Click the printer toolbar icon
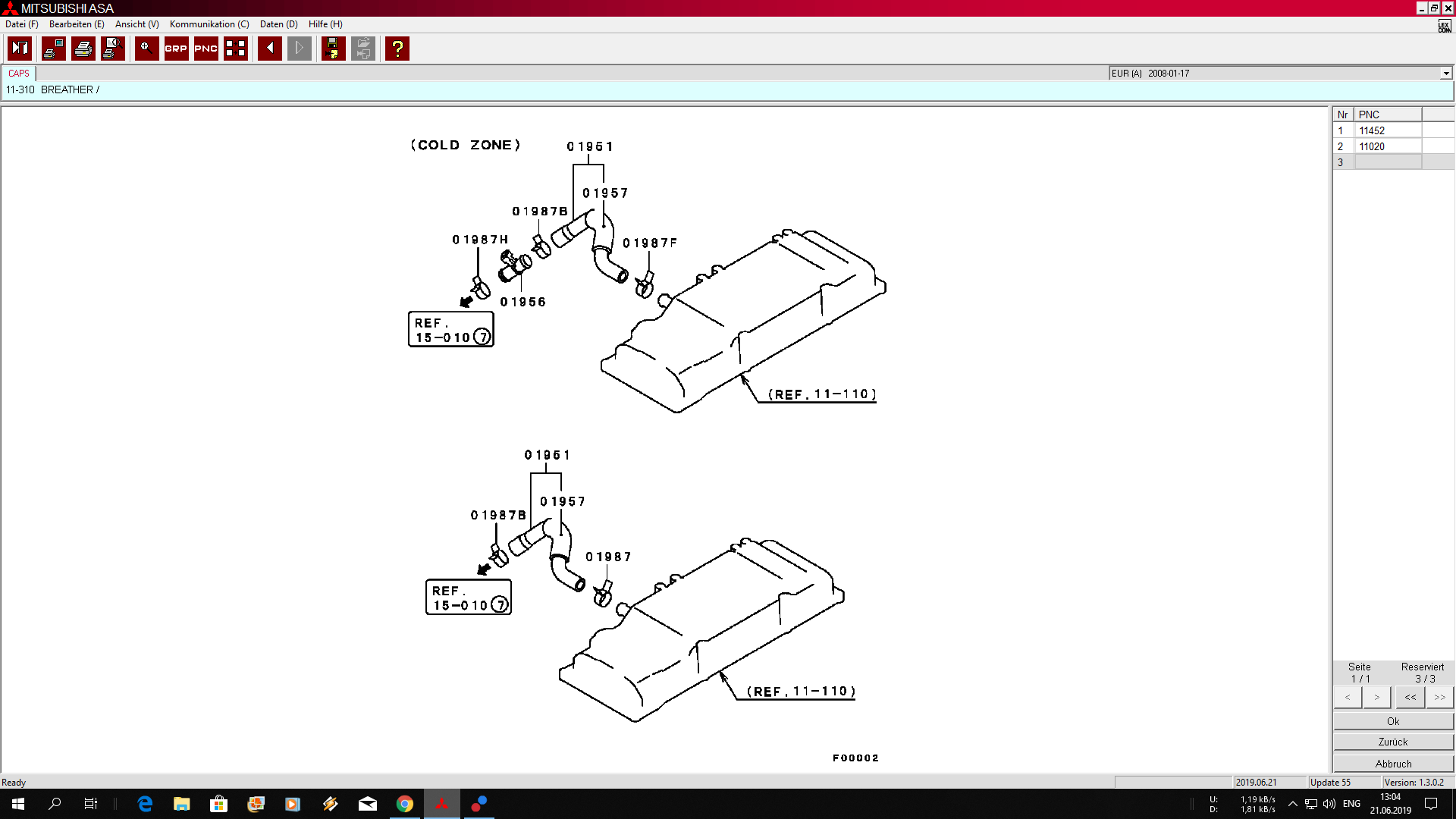1456x819 pixels. click(x=83, y=49)
